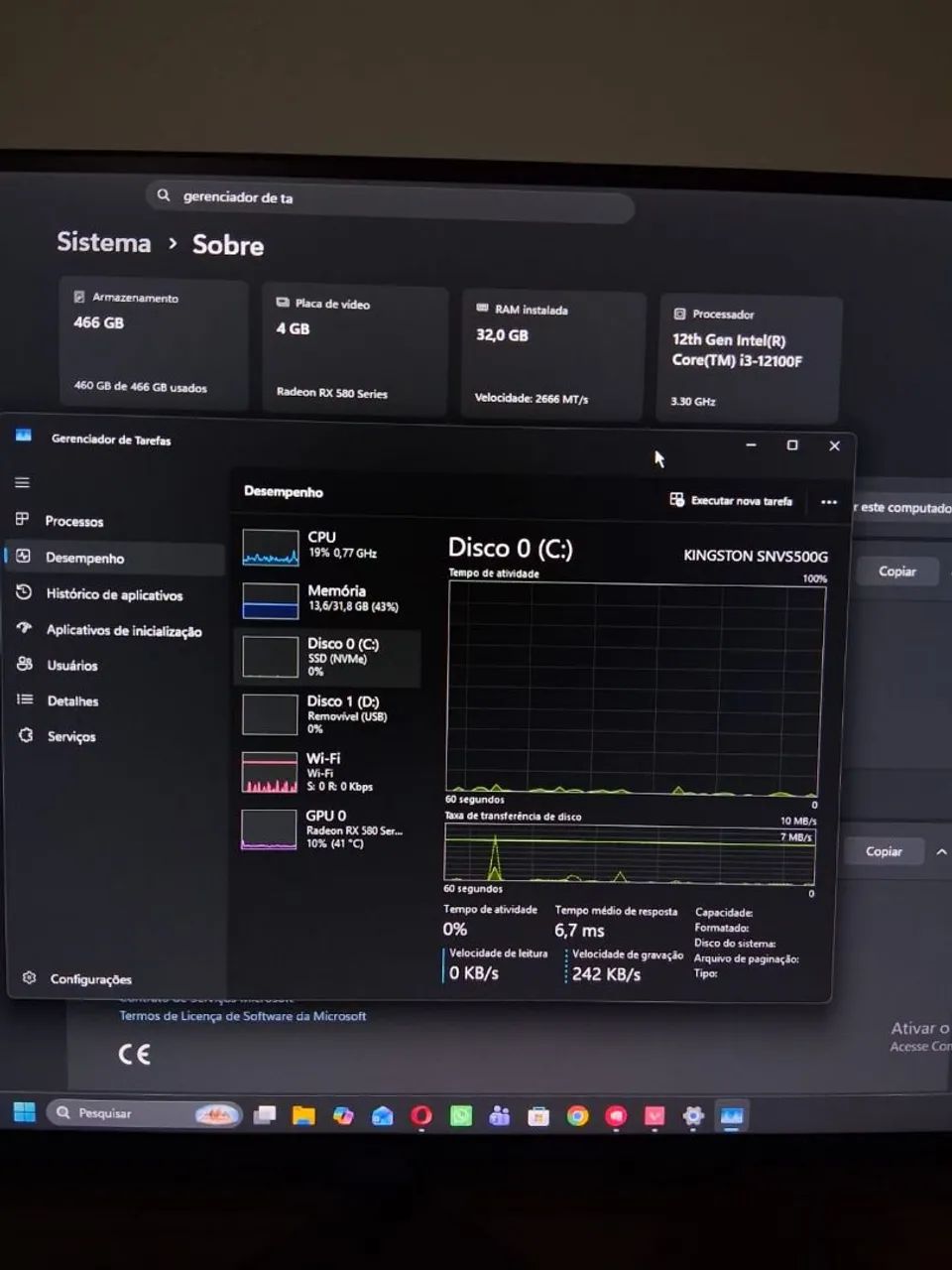Open Microsoft Teams from the taskbar

coord(500,1116)
